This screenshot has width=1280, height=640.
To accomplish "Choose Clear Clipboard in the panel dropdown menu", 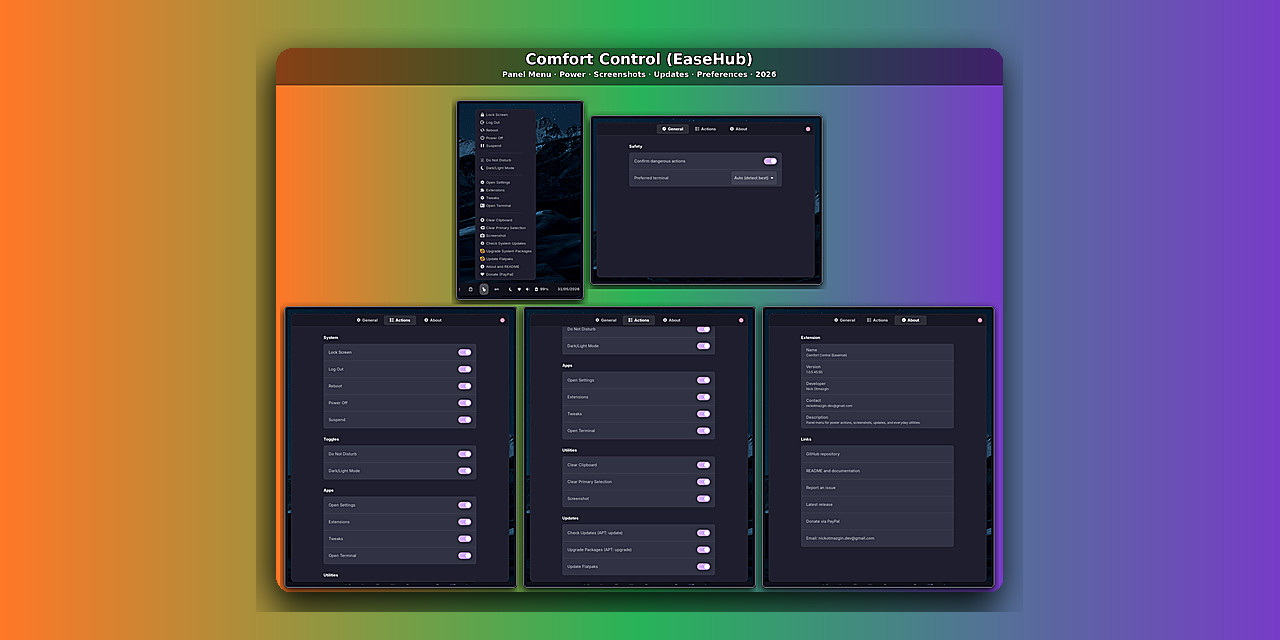I will [506, 220].
